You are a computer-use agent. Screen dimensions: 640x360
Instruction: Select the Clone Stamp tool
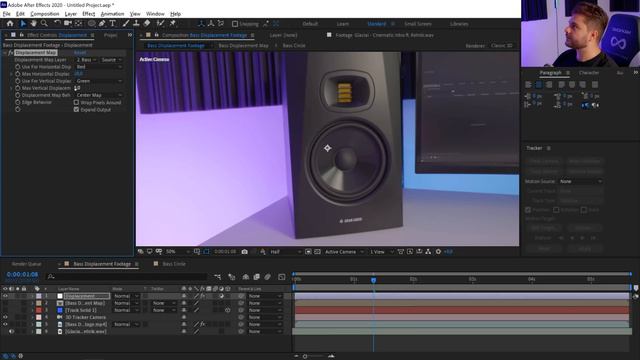136,24
